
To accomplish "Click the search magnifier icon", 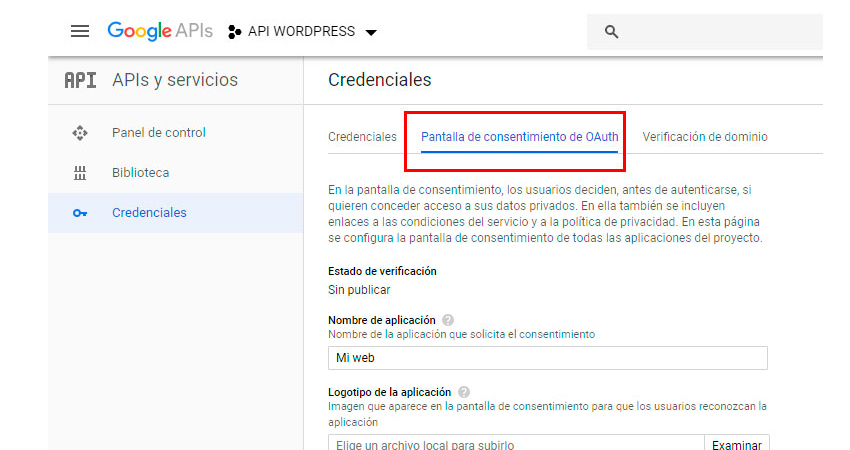I will (611, 32).
